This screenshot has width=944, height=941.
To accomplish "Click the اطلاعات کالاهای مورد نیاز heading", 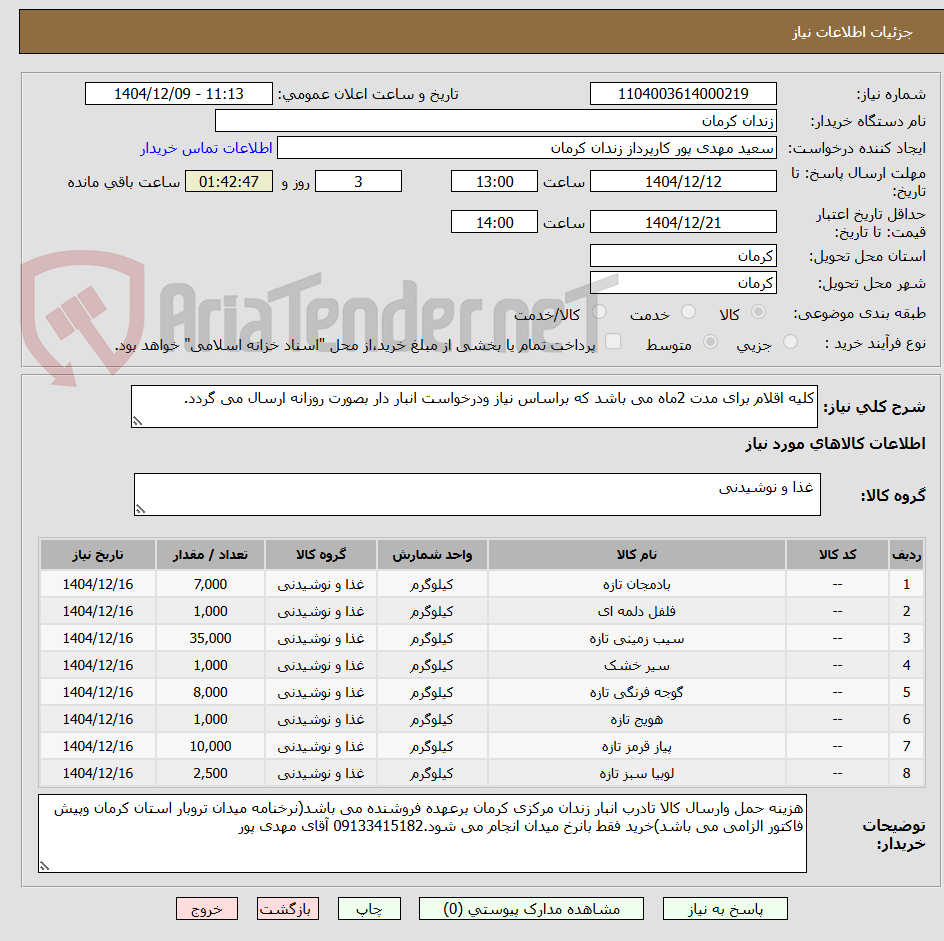I will coord(836,444).
